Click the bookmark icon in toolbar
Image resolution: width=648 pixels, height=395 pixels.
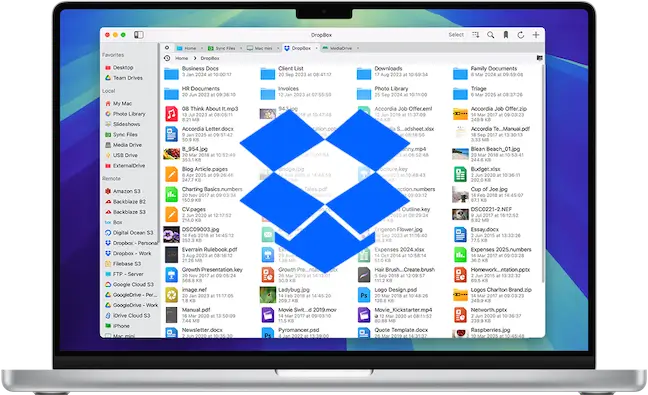[505, 35]
